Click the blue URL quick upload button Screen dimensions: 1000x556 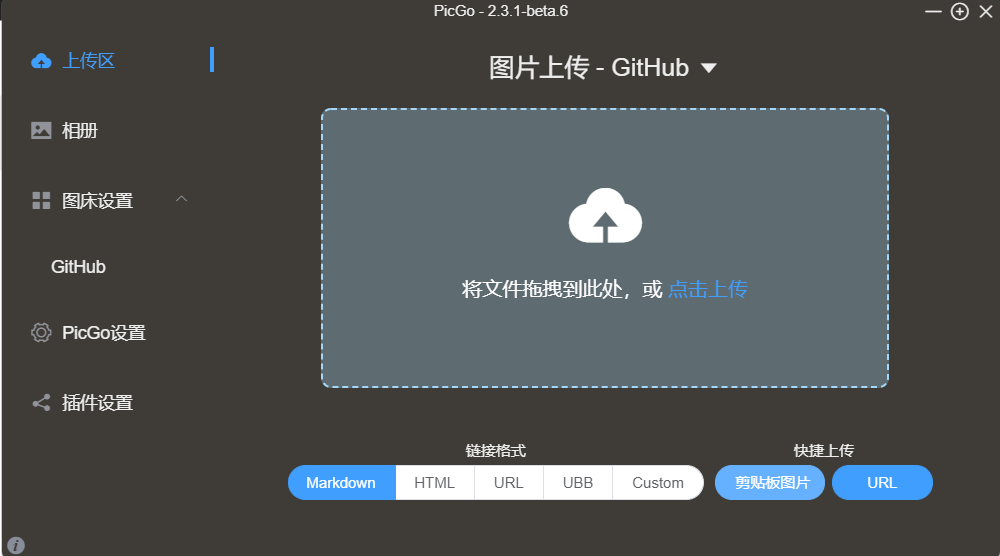pyautogui.click(x=882, y=483)
